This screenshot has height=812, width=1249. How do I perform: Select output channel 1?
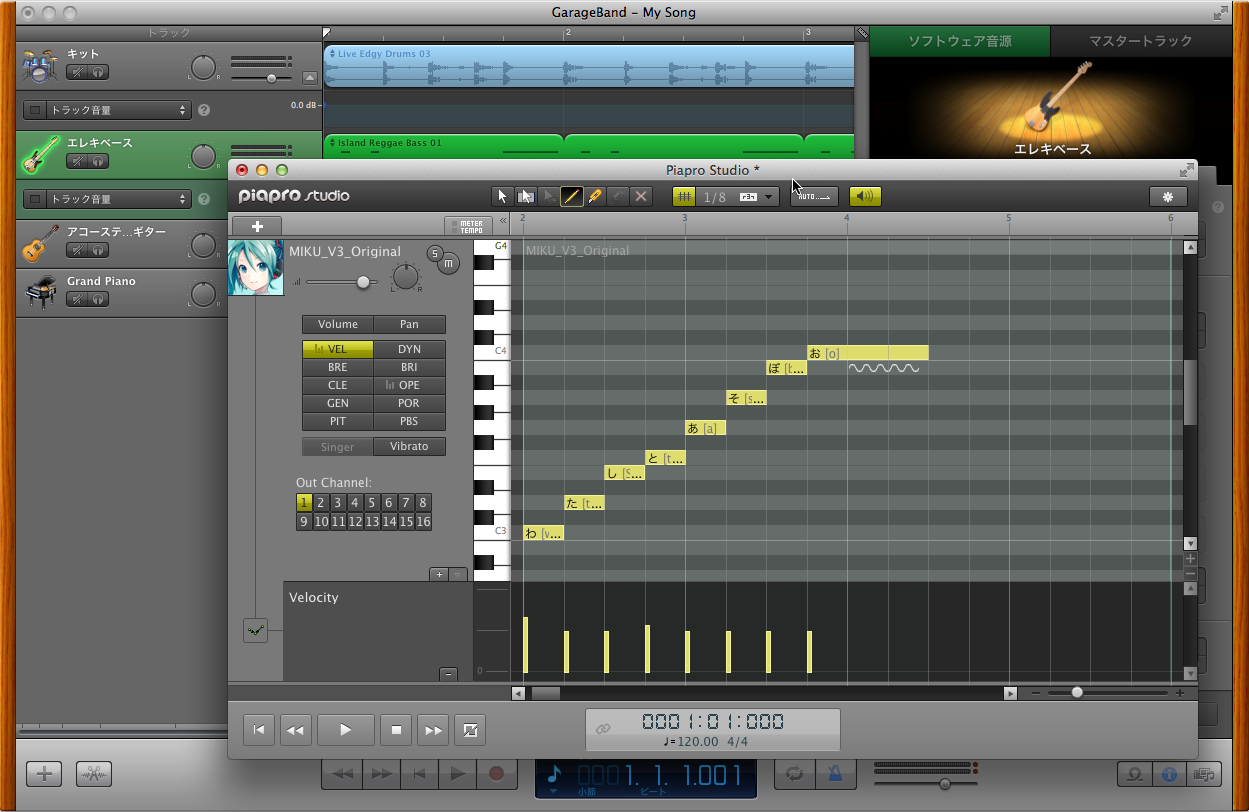click(304, 503)
